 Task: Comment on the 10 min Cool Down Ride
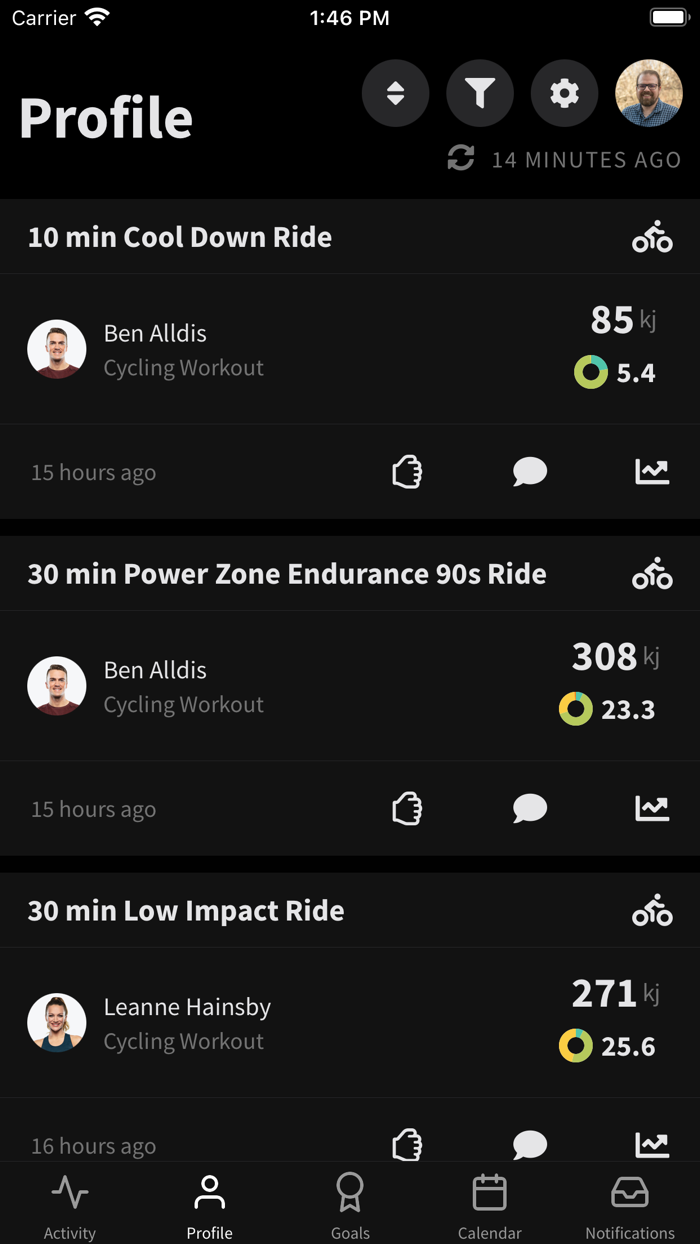click(530, 472)
